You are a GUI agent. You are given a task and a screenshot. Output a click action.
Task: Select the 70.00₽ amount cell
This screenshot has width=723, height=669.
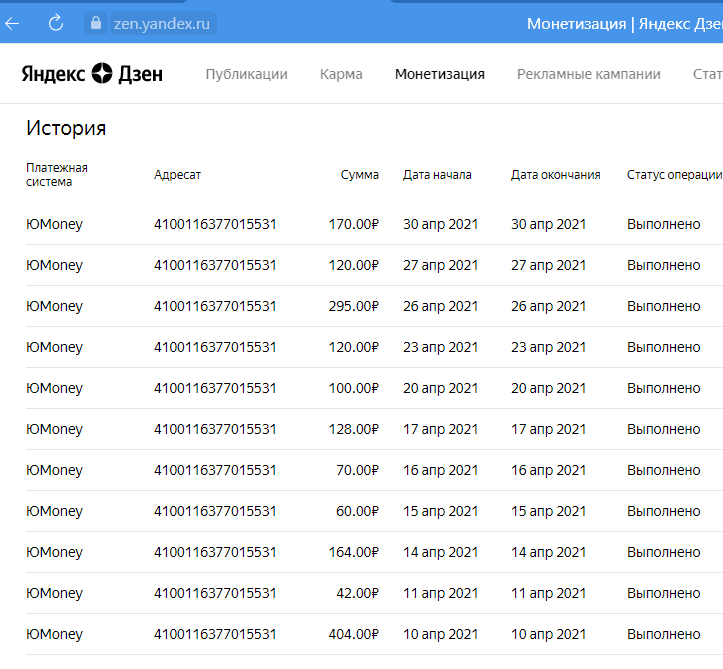(x=357, y=471)
